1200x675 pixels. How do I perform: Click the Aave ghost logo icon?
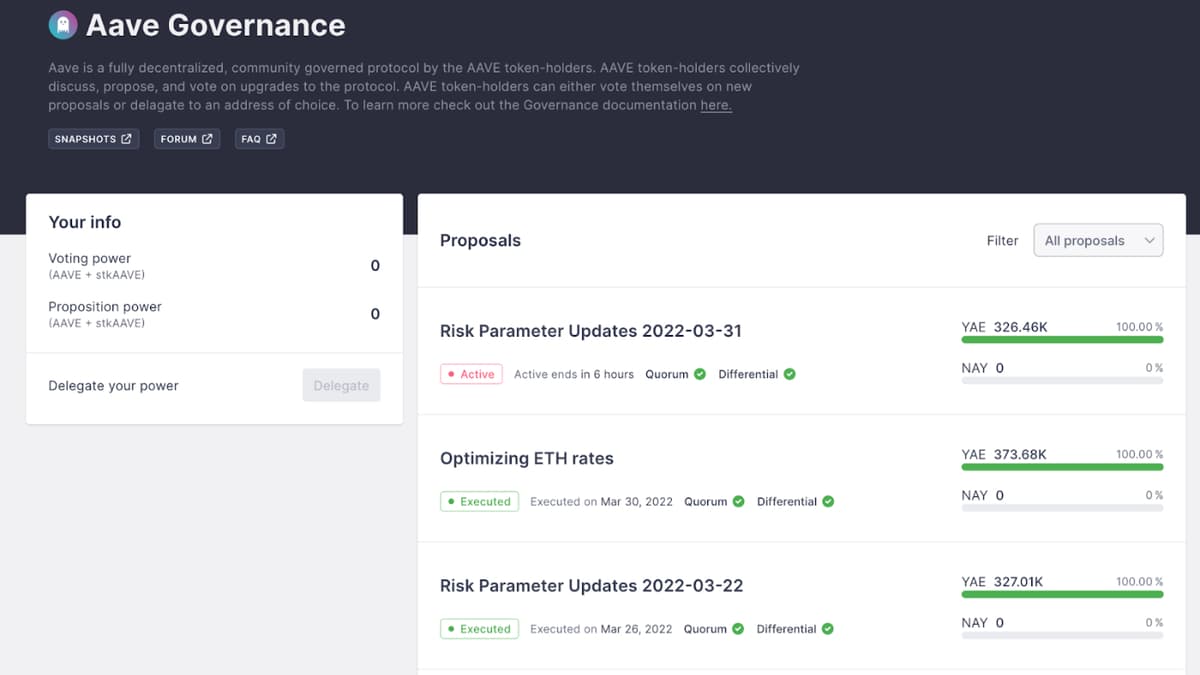[x=63, y=25]
